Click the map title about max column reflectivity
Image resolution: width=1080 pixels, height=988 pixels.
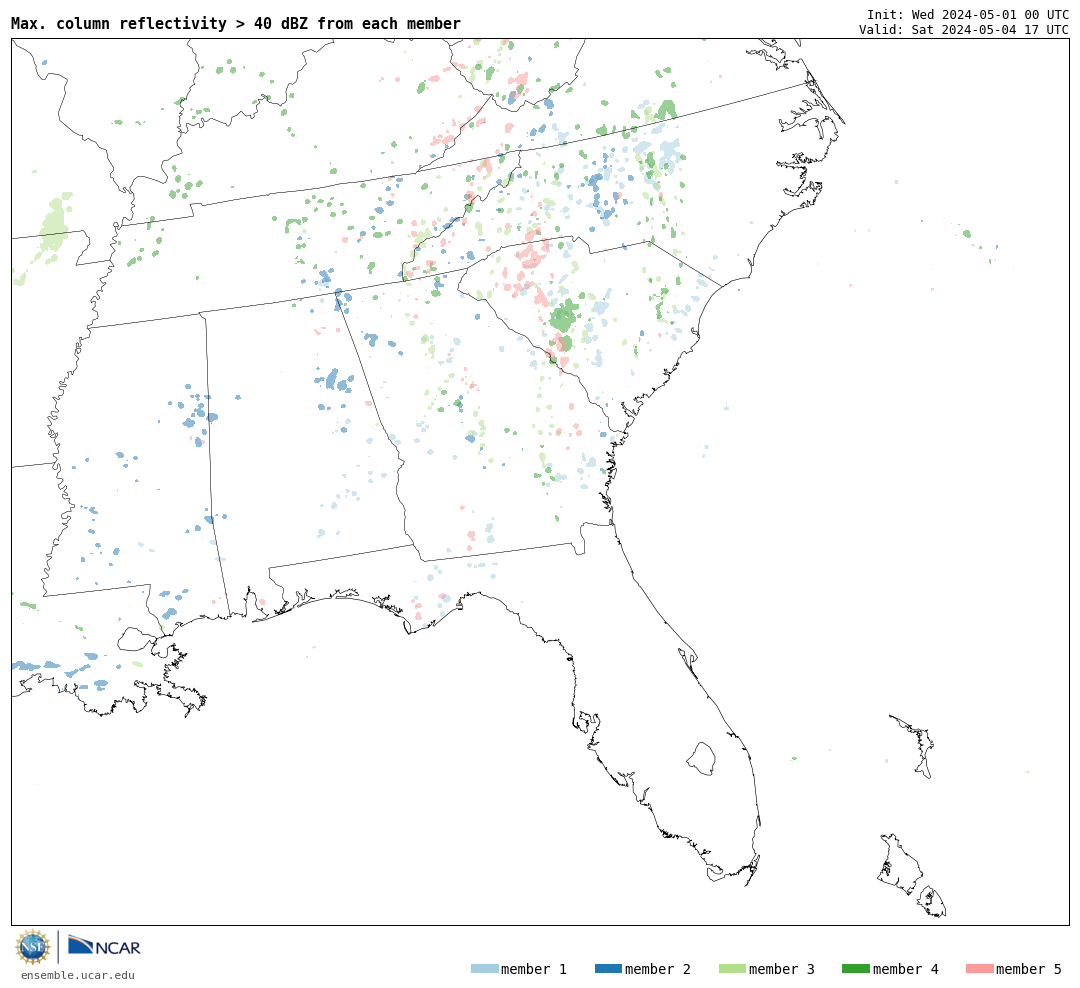click(236, 23)
